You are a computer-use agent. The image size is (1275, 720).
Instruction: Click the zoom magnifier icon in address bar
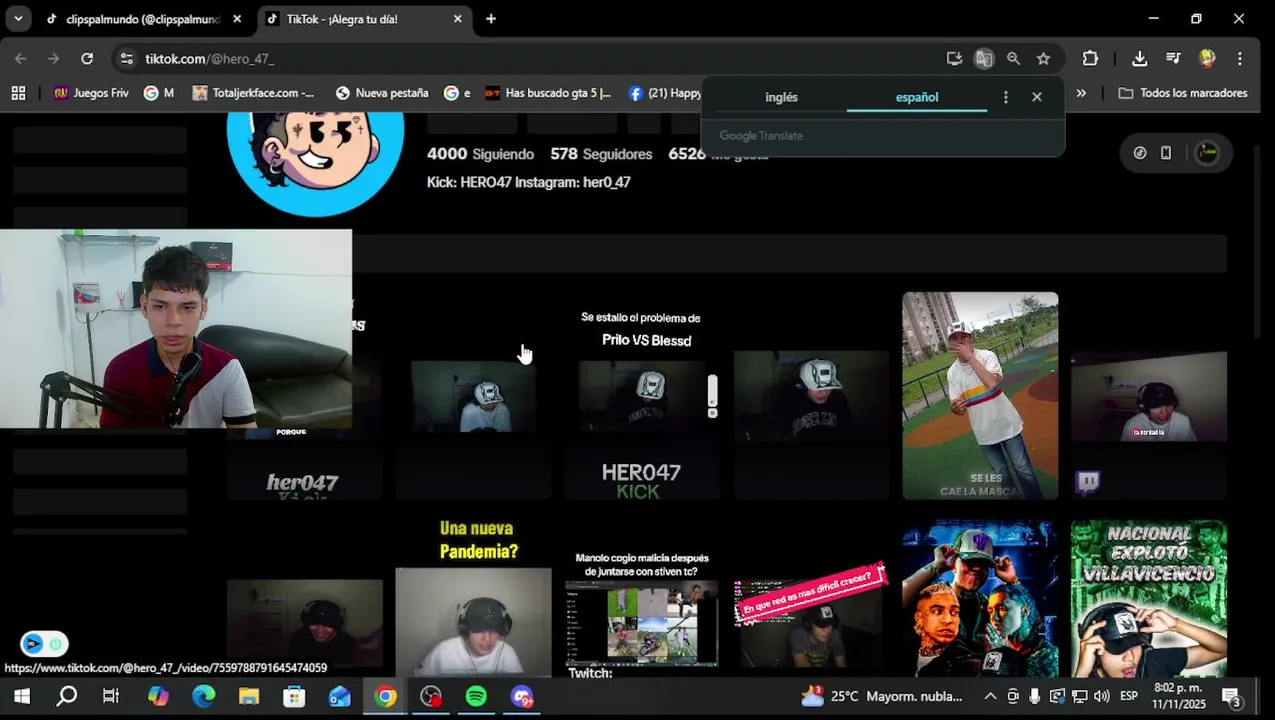coord(1013,59)
